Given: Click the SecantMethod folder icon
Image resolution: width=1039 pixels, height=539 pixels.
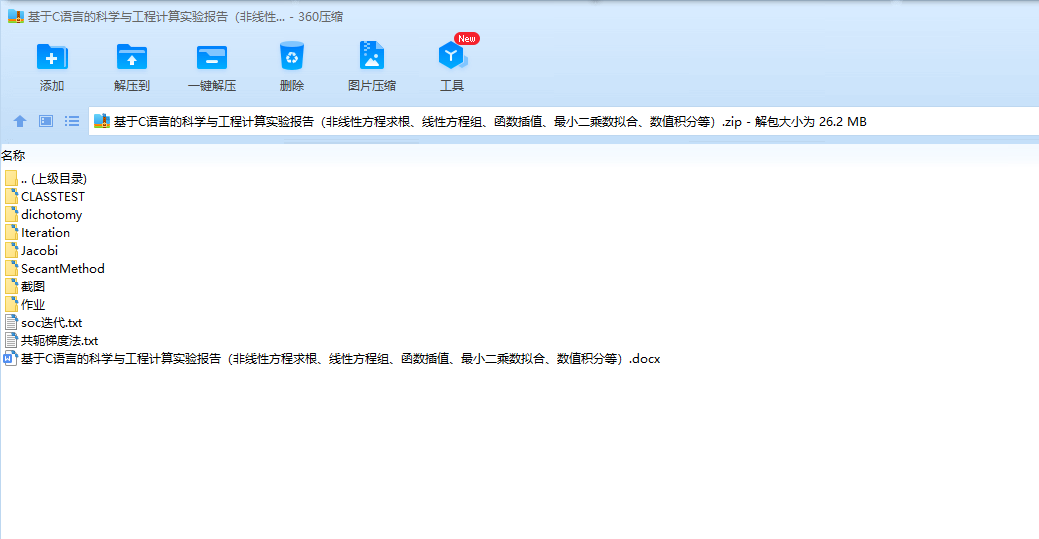Looking at the screenshot, I should (x=11, y=268).
